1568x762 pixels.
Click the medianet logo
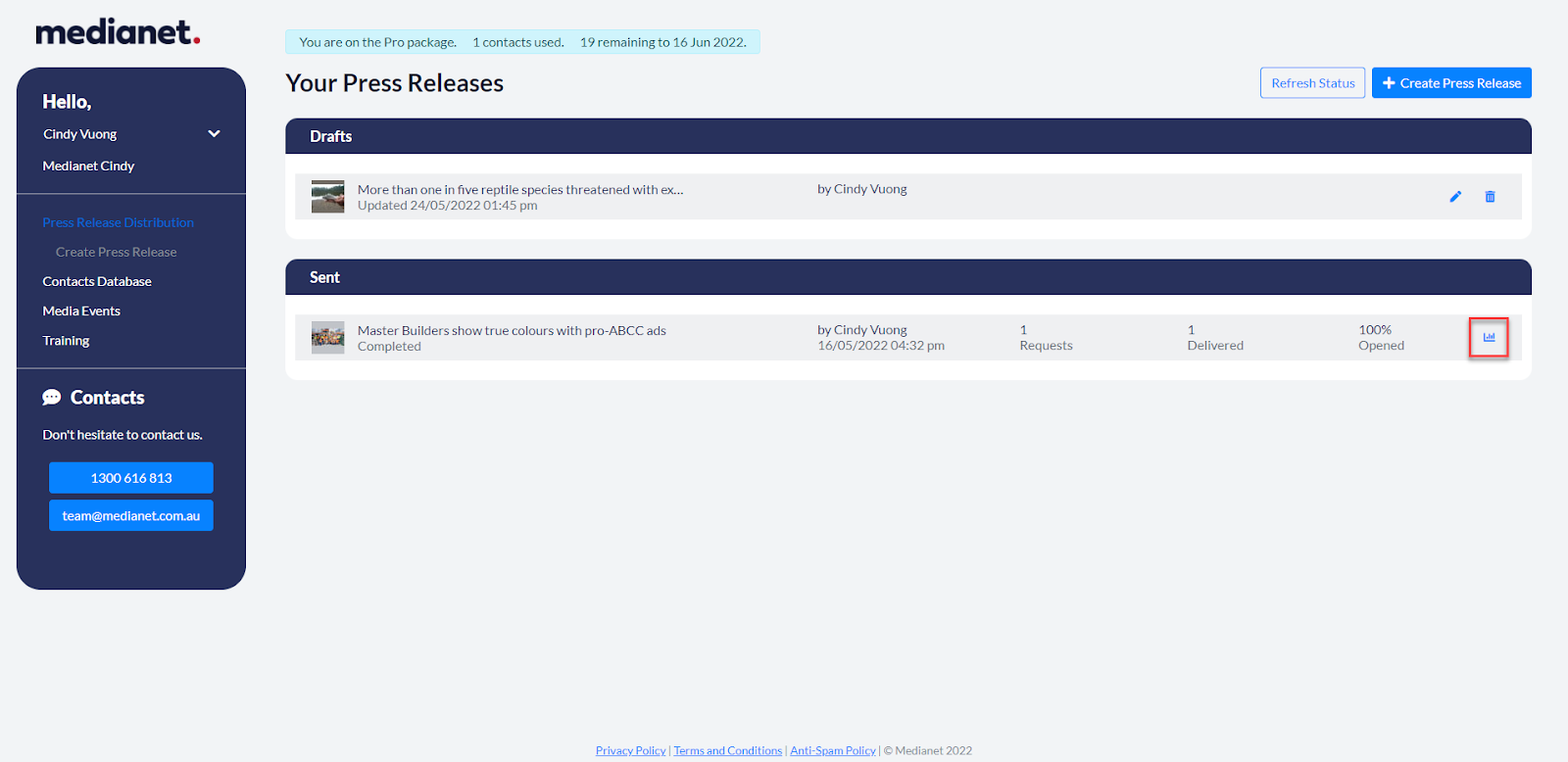[x=118, y=32]
